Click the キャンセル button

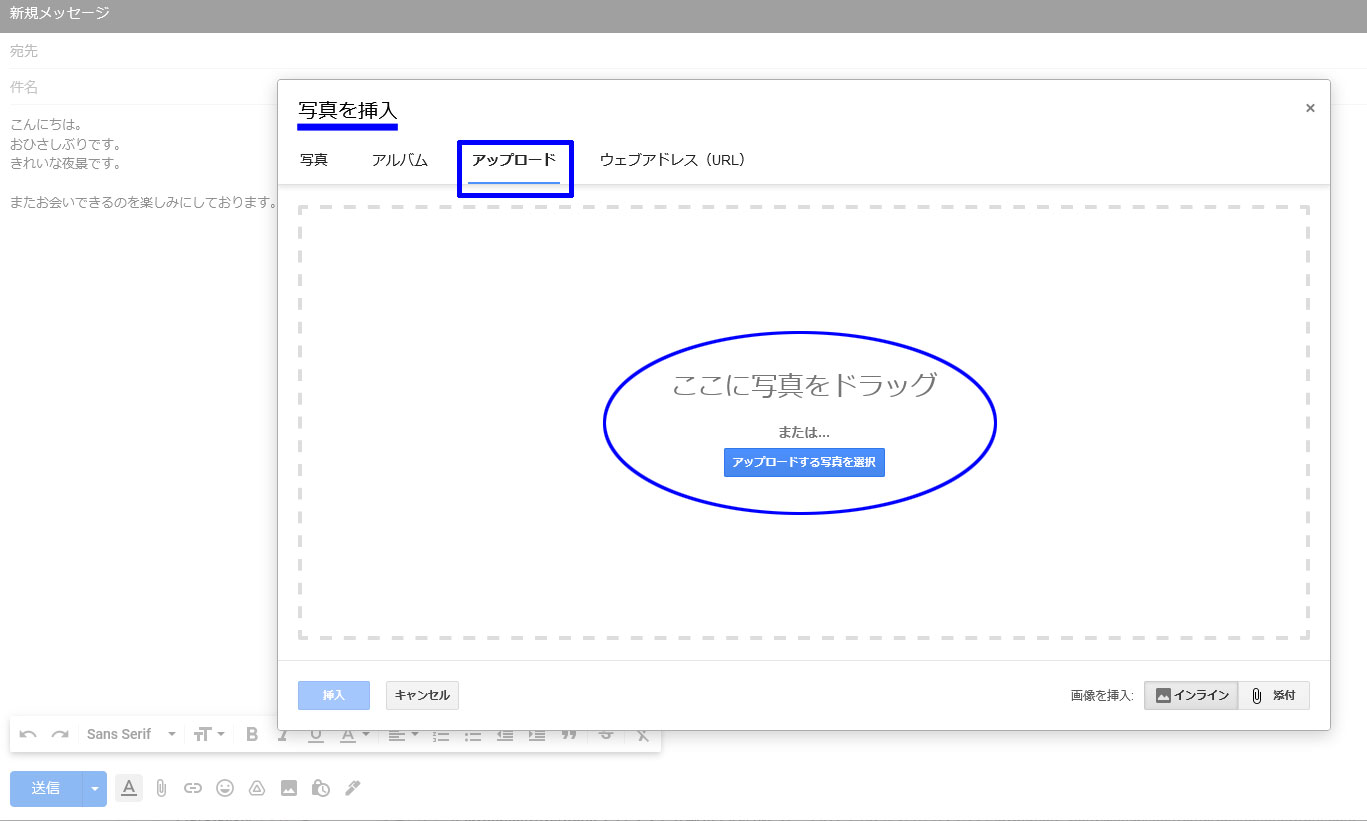click(x=422, y=695)
